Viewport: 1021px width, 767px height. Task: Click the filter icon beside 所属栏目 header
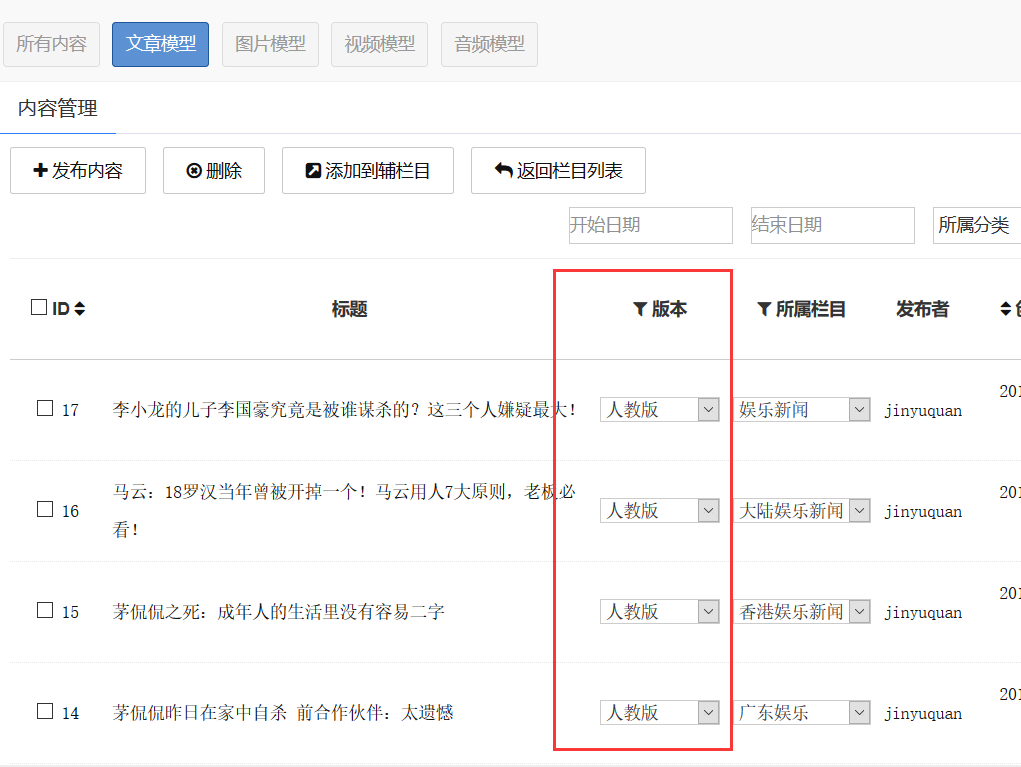pyautogui.click(x=764, y=310)
